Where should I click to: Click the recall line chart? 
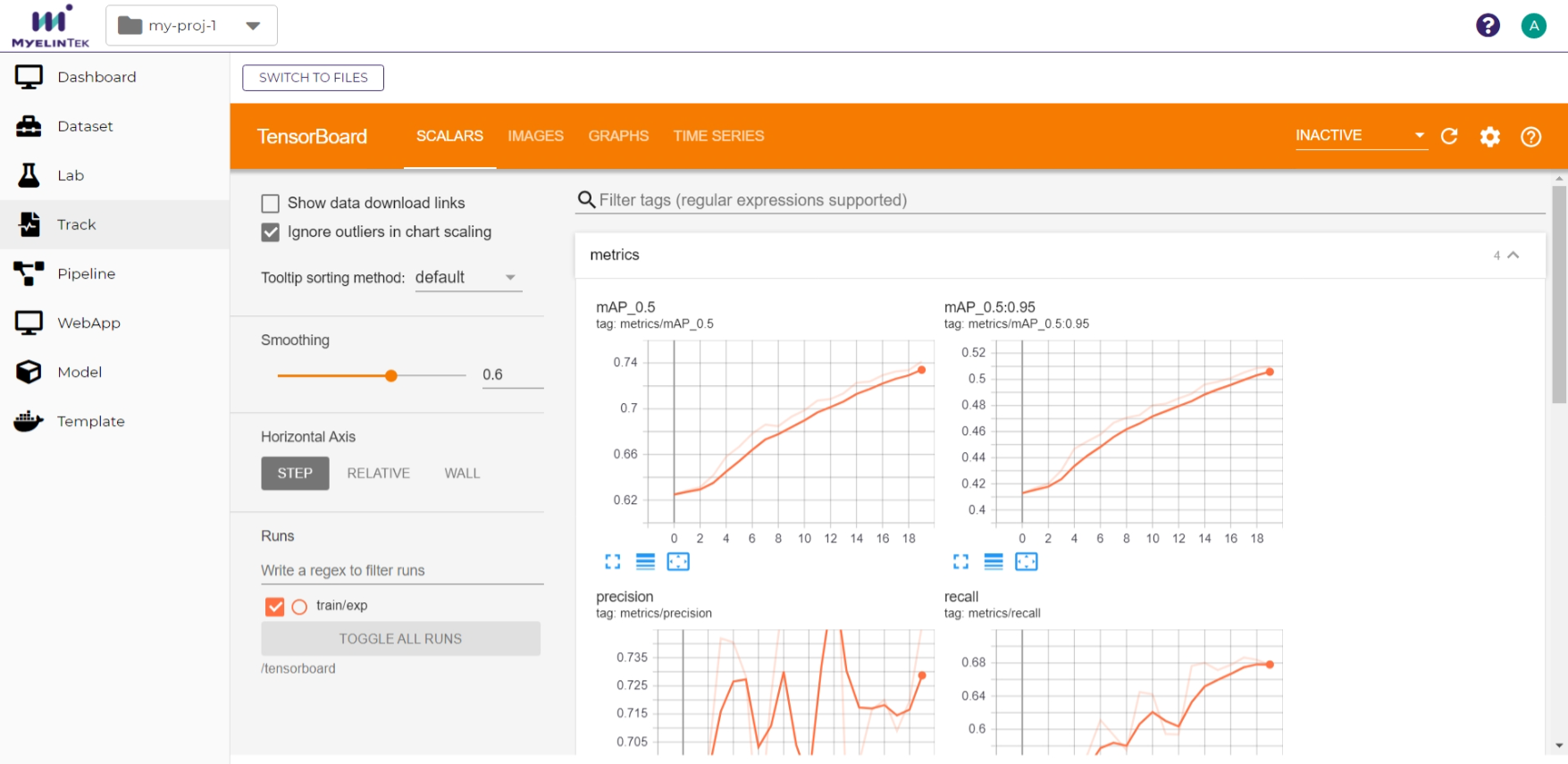click(1139, 693)
